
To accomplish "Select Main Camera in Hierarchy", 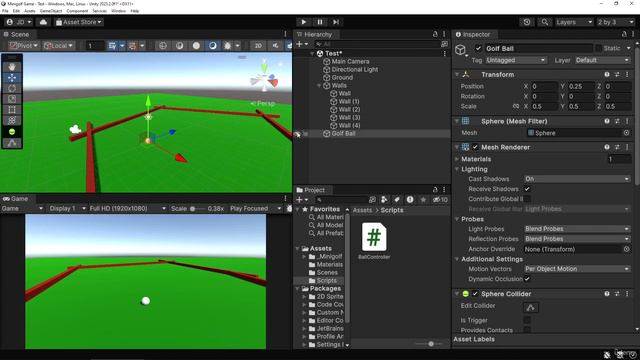I will 350,62.
